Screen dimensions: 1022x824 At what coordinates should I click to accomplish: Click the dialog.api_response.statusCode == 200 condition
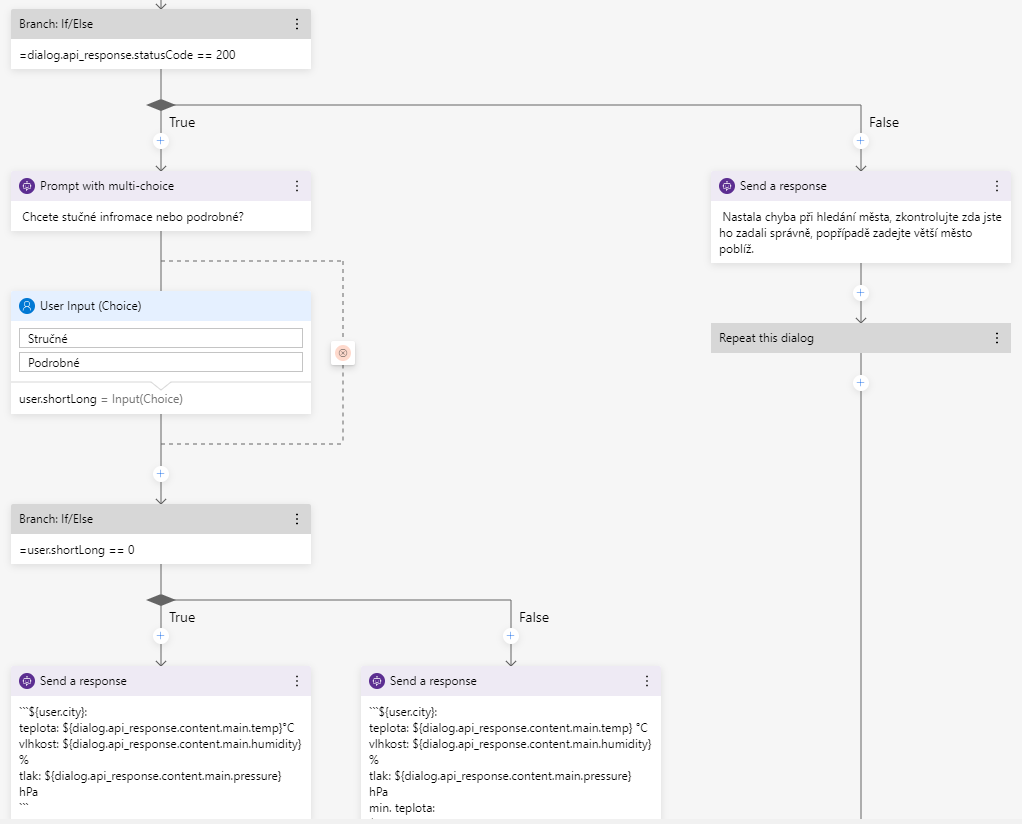pos(128,55)
